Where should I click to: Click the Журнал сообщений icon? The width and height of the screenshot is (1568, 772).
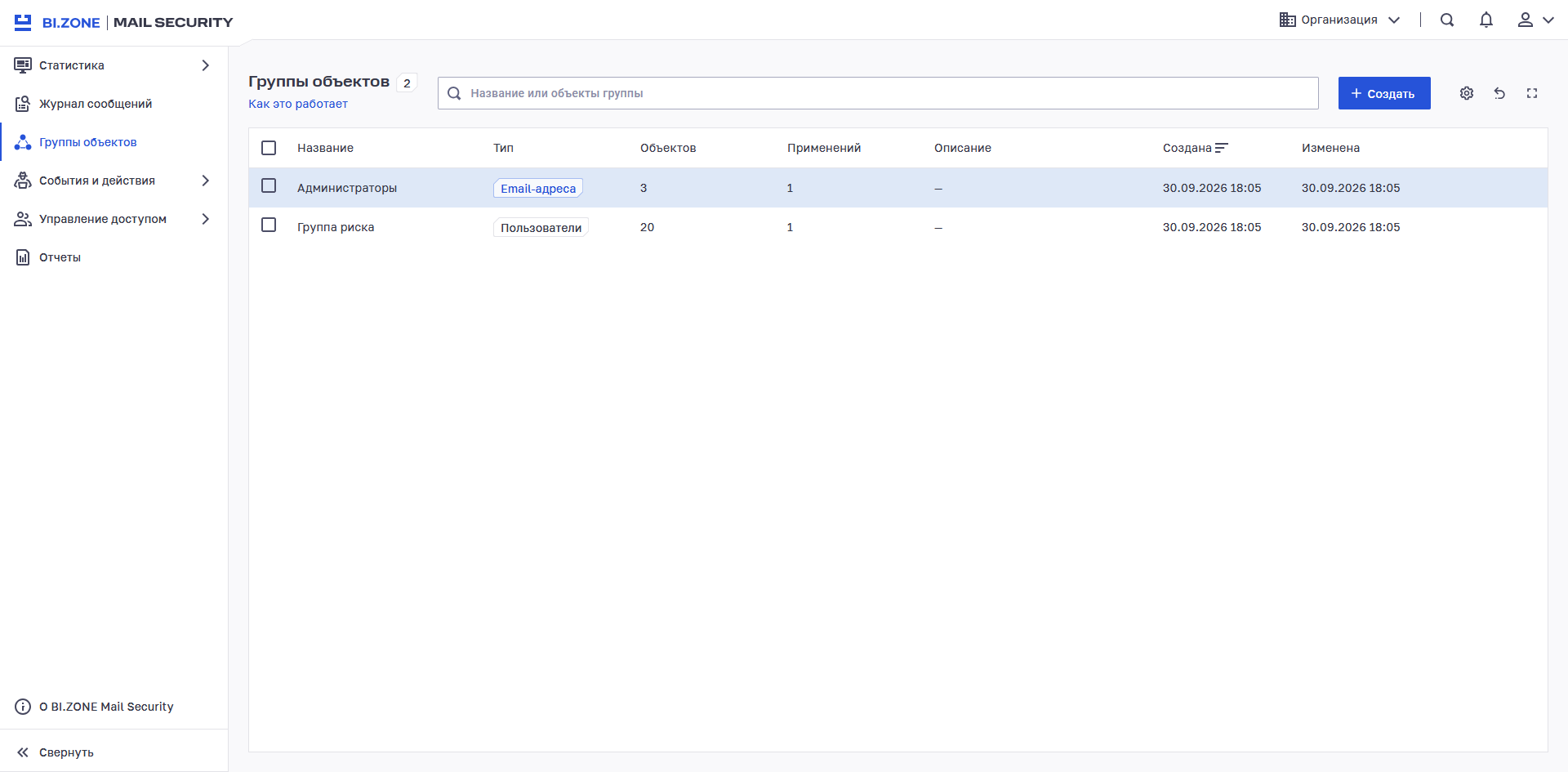23,104
